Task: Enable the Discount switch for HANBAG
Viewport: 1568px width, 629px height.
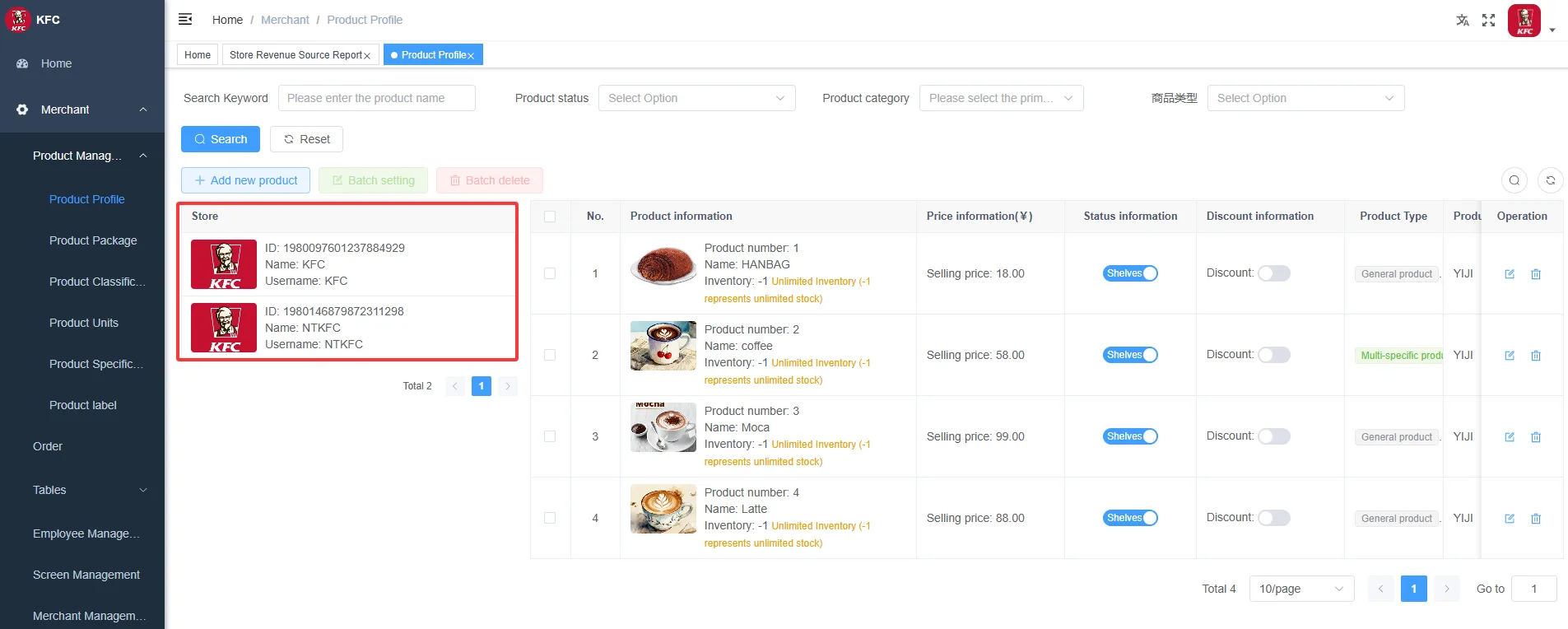Action: (1274, 273)
